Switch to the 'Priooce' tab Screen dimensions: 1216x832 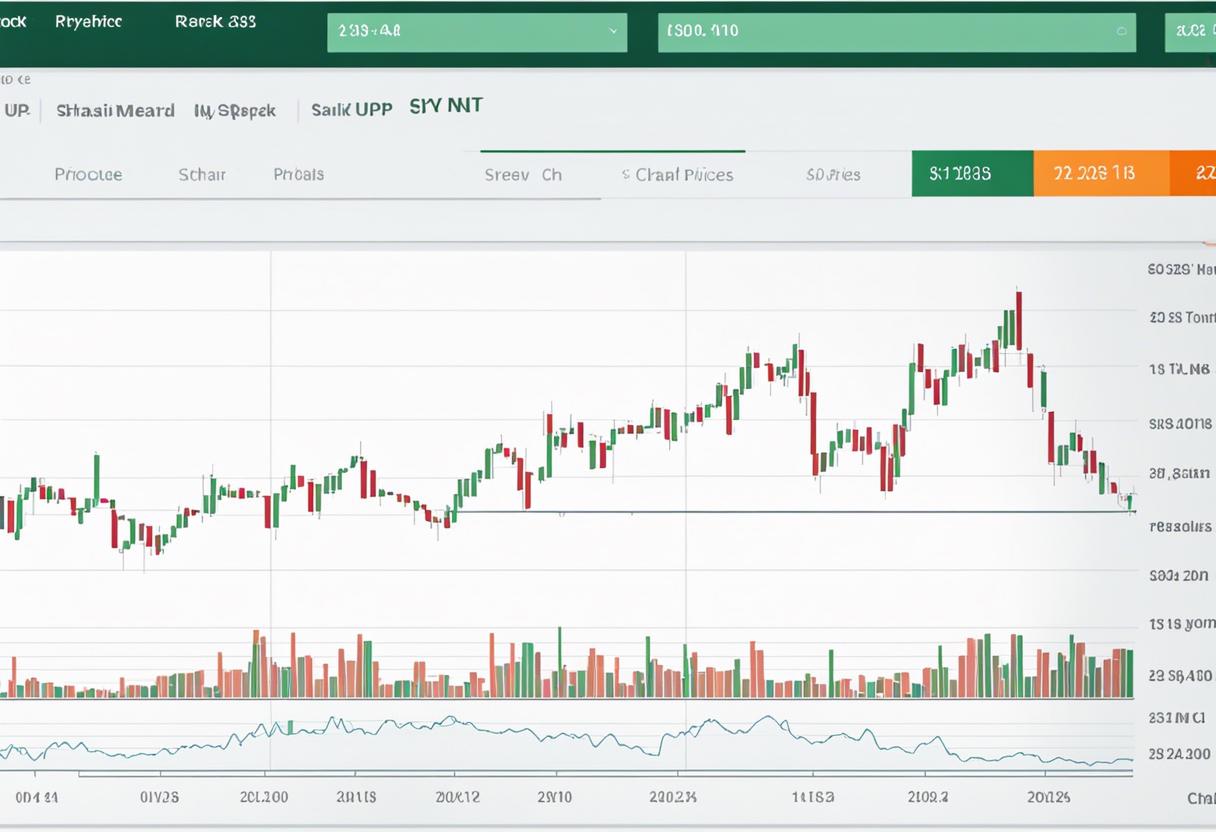(x=88, y=174)
